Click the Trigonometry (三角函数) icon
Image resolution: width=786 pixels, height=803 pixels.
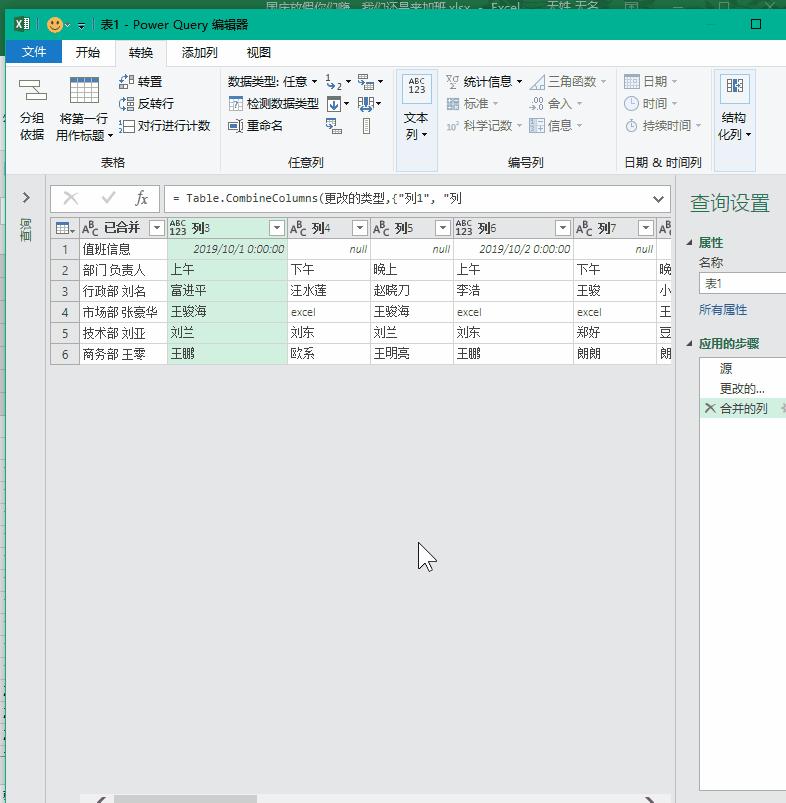(x=537, y=82)
